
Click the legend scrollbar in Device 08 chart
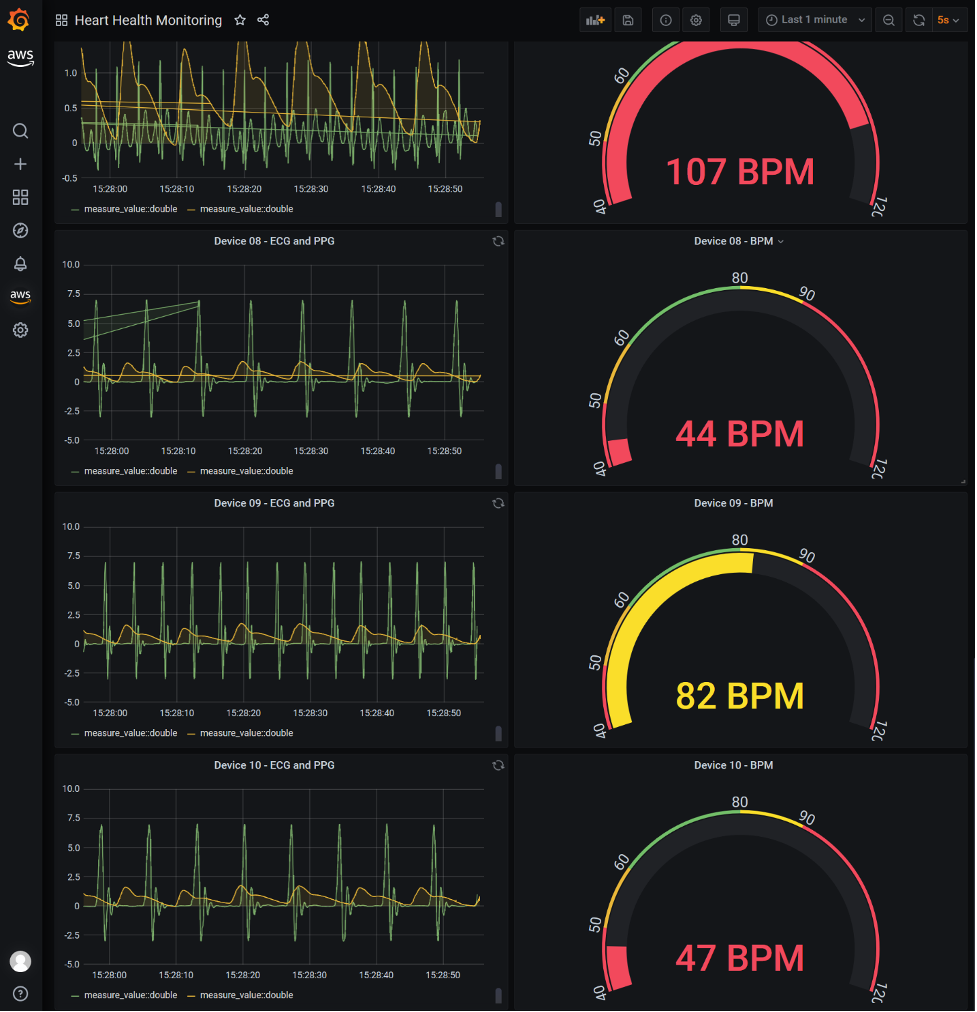pos(499,472)
